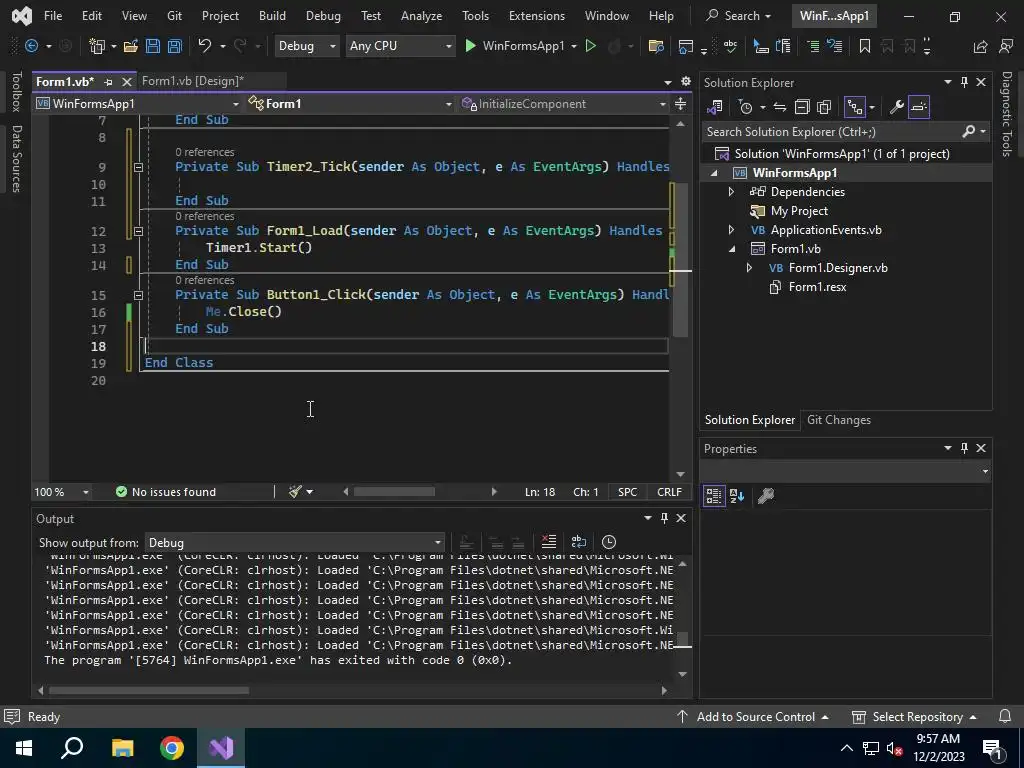Click Clear All icon in Output panel
Viewport: 1024px width, 768px height.
548,542
